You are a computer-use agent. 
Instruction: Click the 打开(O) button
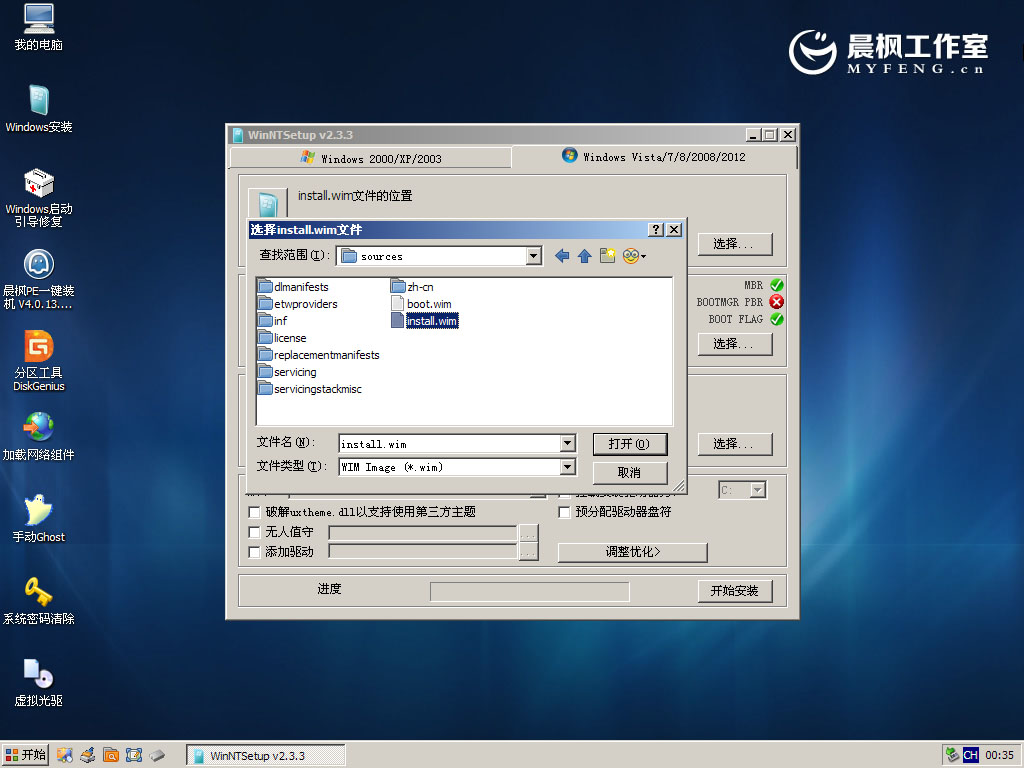tap(630, 444)
